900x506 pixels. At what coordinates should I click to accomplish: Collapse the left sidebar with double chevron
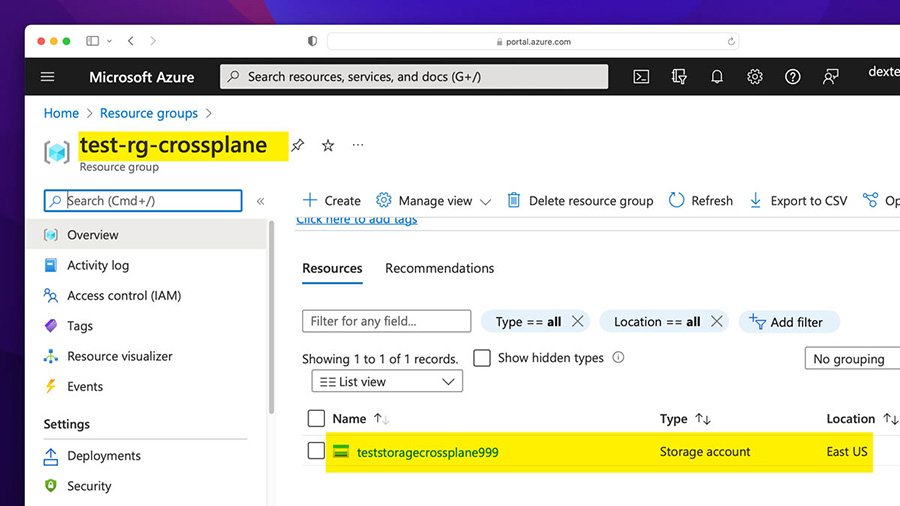click(260, 201)
